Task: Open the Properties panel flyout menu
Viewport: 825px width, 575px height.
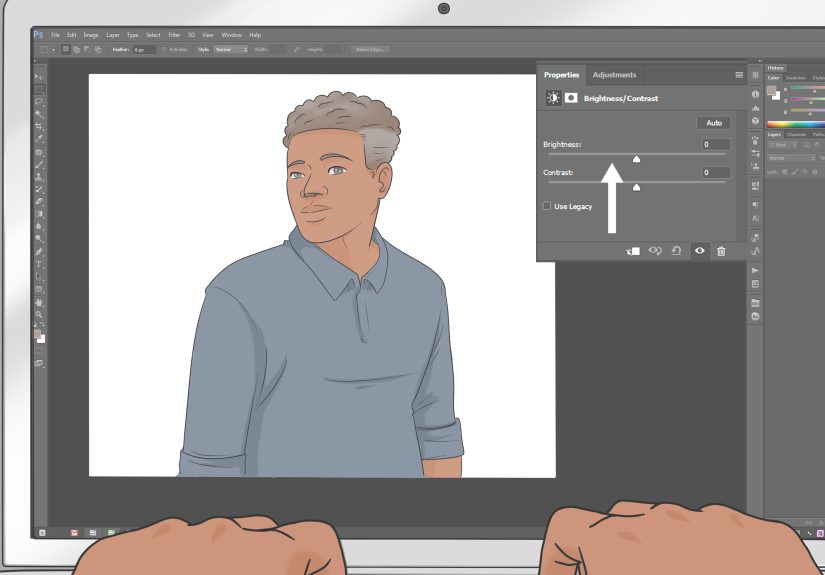Action: [739, 75]
